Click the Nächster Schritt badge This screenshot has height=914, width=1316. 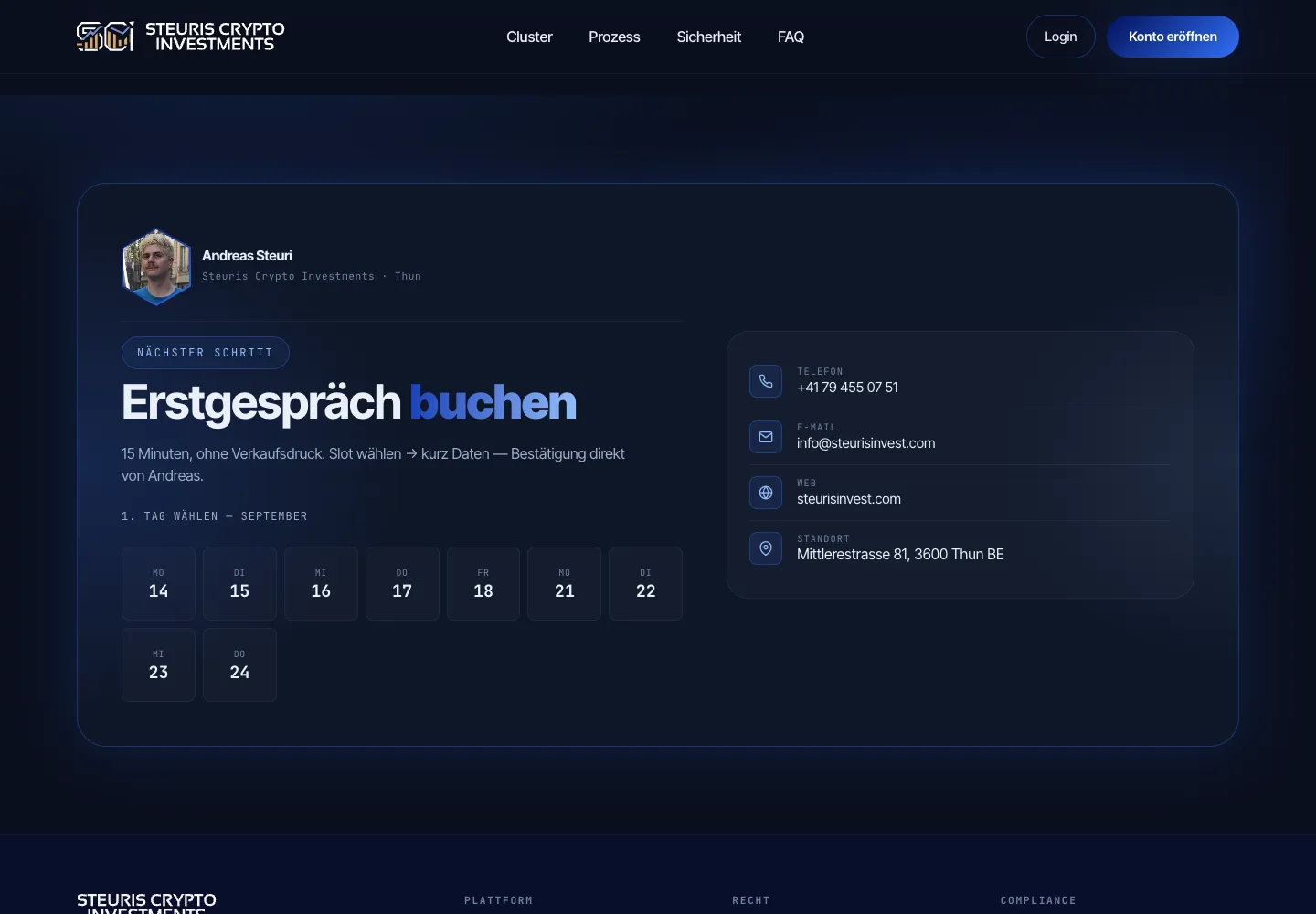click(206, 353)
